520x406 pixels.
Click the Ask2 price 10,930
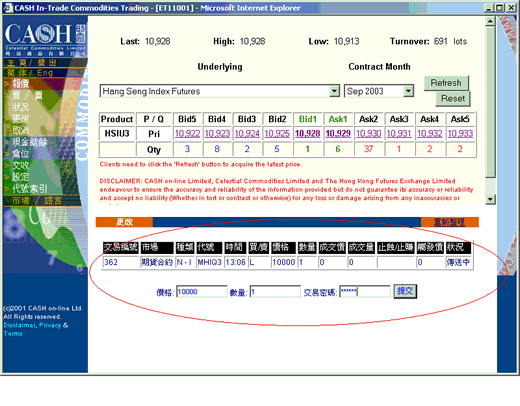pos(369,134)
